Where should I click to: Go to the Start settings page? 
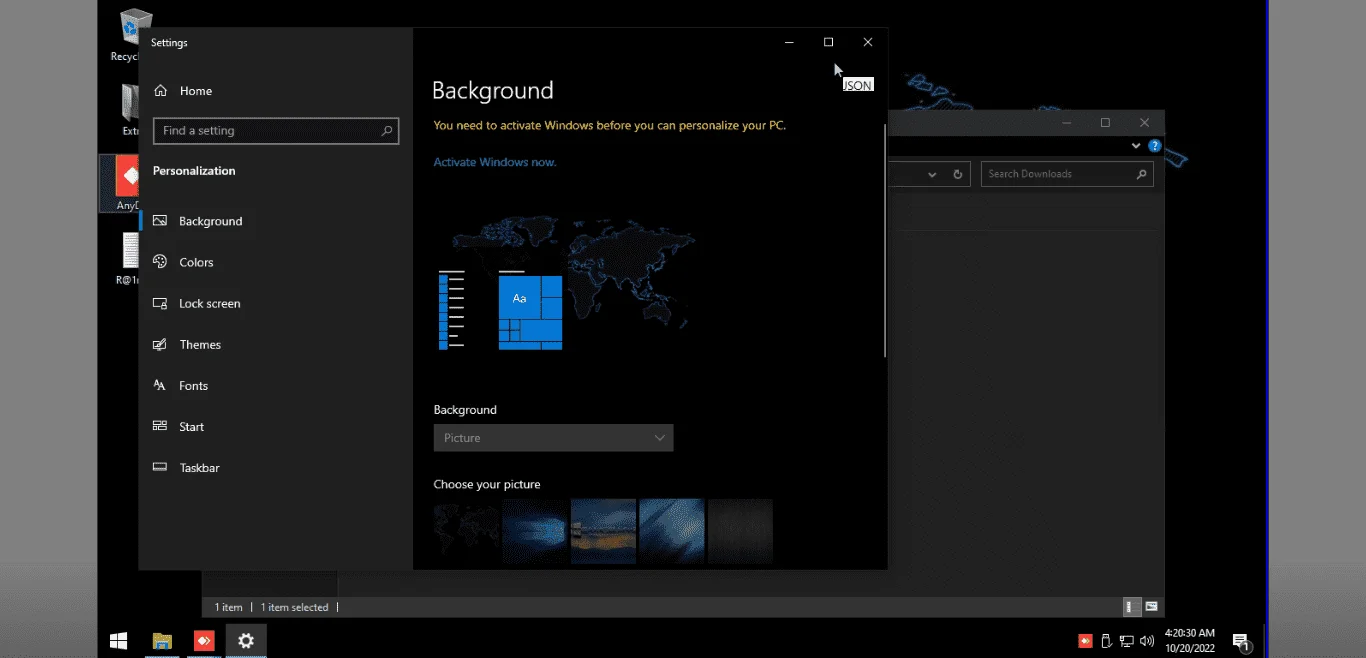191,426
